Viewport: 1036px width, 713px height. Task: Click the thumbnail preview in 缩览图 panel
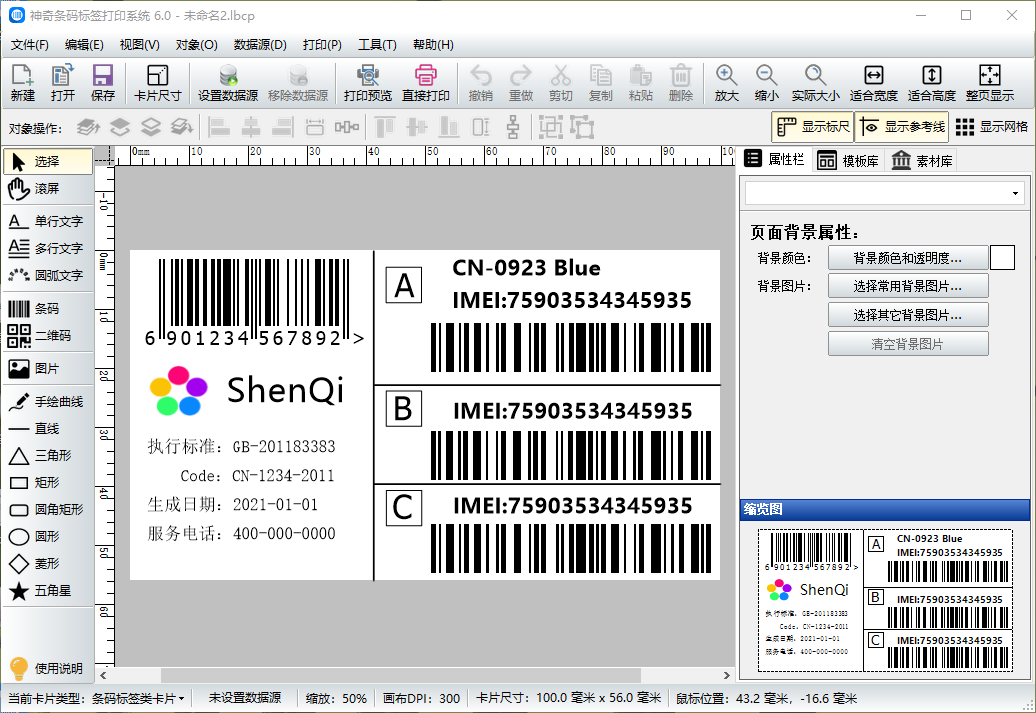click(884, 600)
